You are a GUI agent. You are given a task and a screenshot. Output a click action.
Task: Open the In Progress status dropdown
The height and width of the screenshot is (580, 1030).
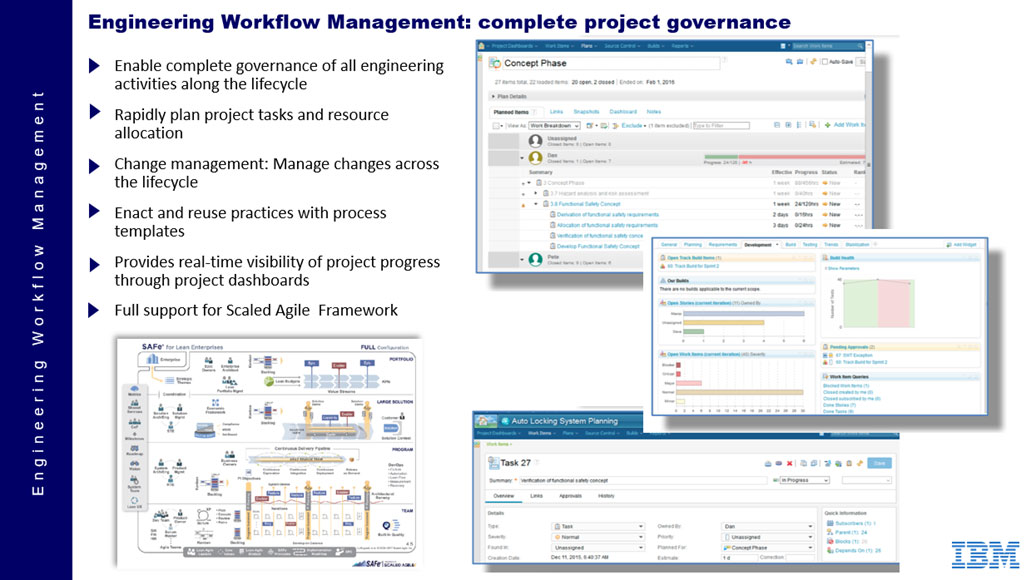[804, 480]
